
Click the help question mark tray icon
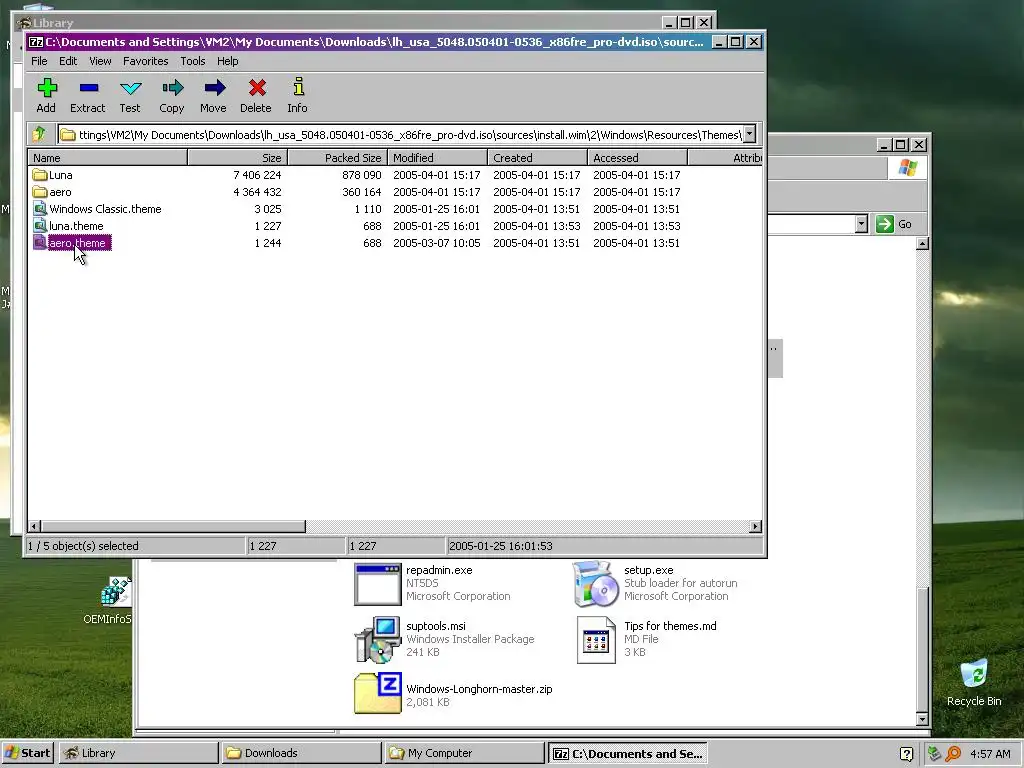click(906, 754)
